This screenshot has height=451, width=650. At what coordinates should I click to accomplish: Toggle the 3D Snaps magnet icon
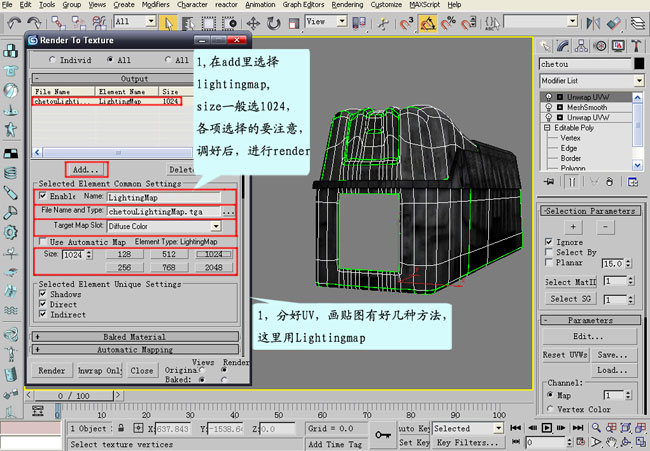point(407,23)
